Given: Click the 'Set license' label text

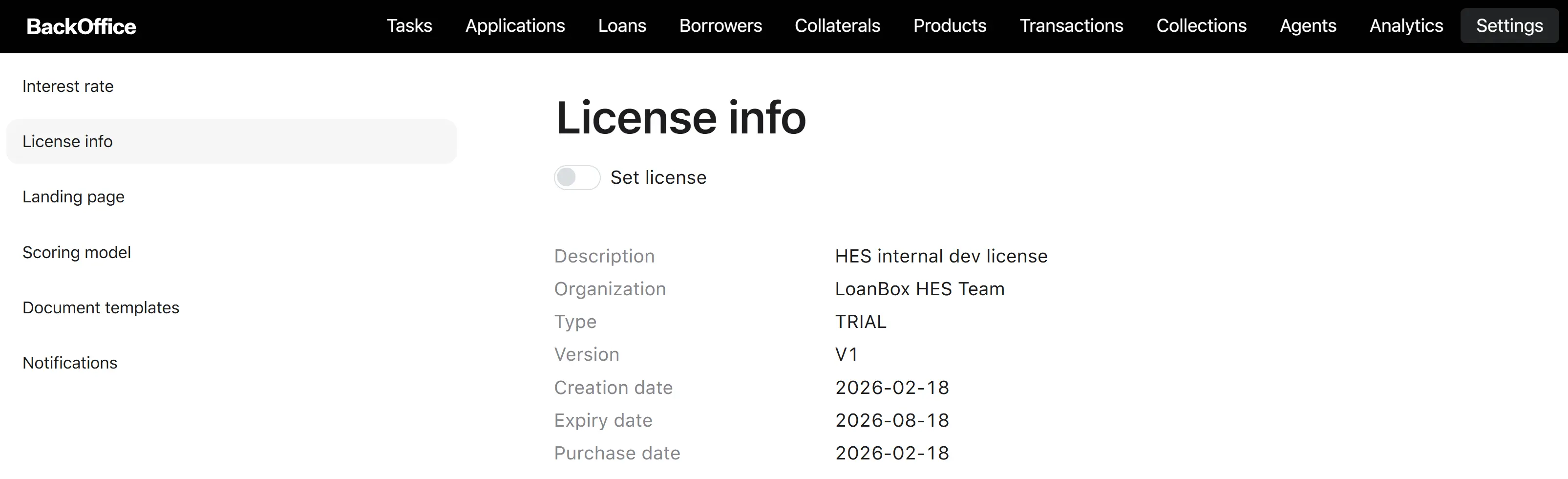Looking at the screenshot, I should click(658, 177).
